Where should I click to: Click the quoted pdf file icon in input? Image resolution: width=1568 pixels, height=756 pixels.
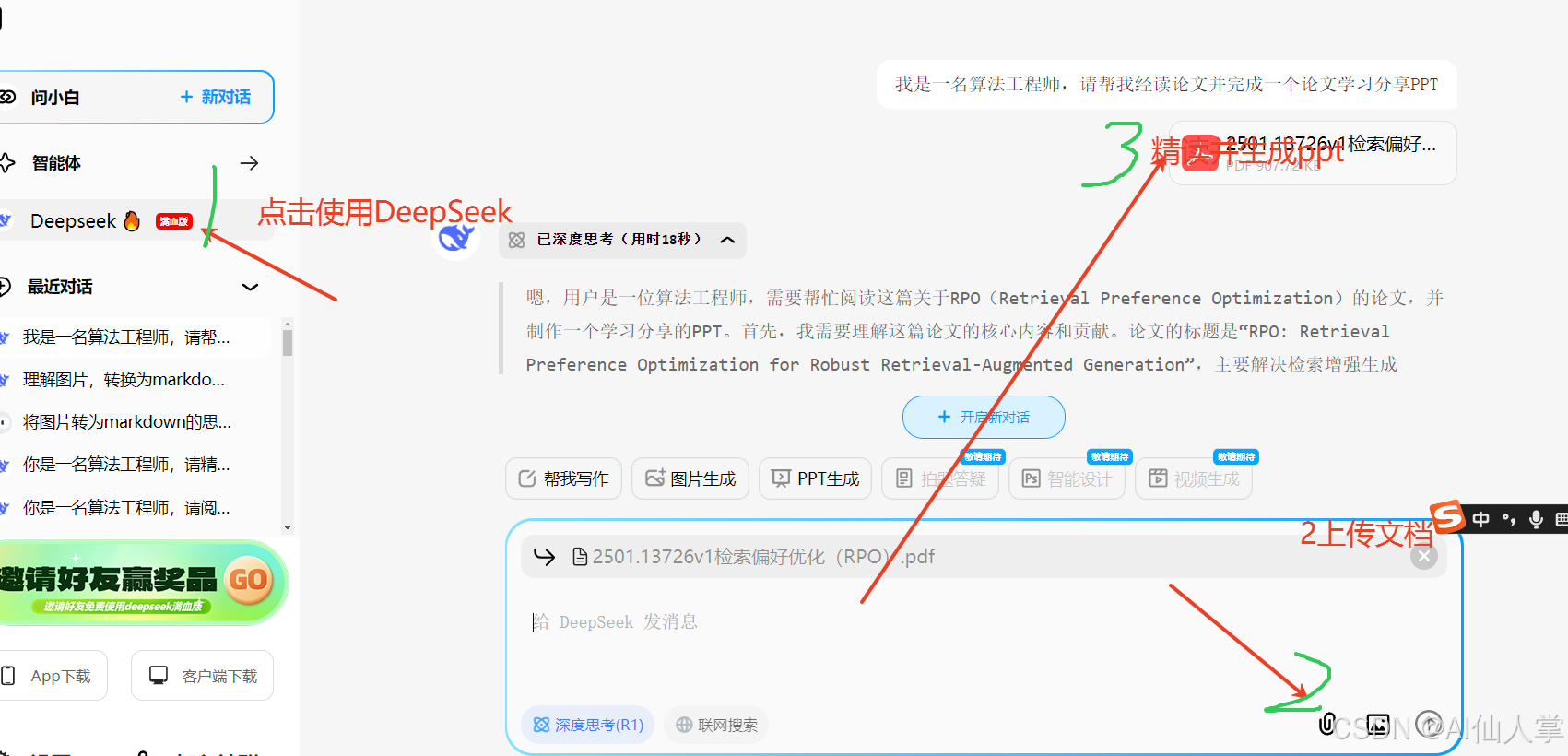click(580, 557)
